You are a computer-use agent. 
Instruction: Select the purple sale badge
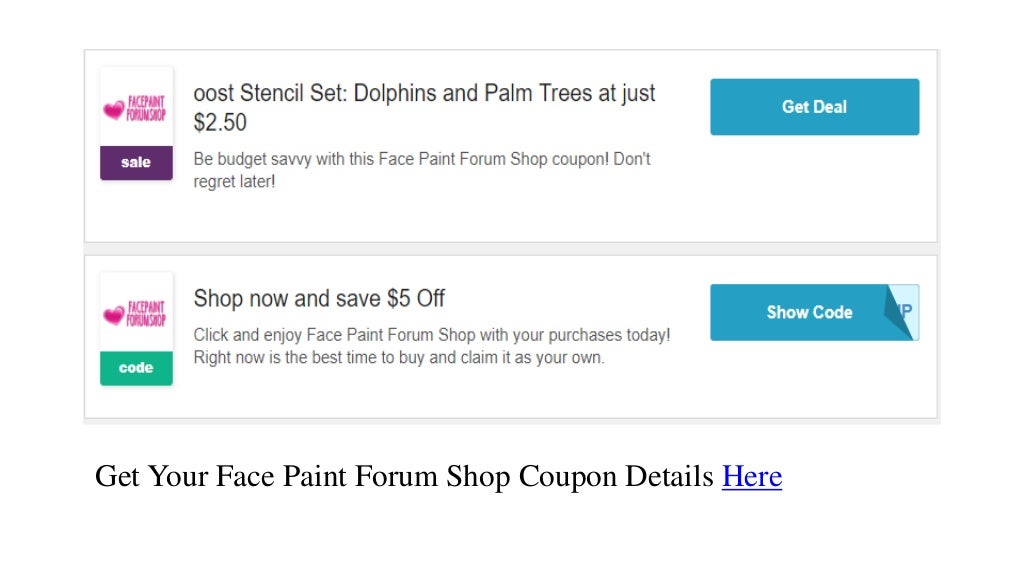(x=136, y=163)
